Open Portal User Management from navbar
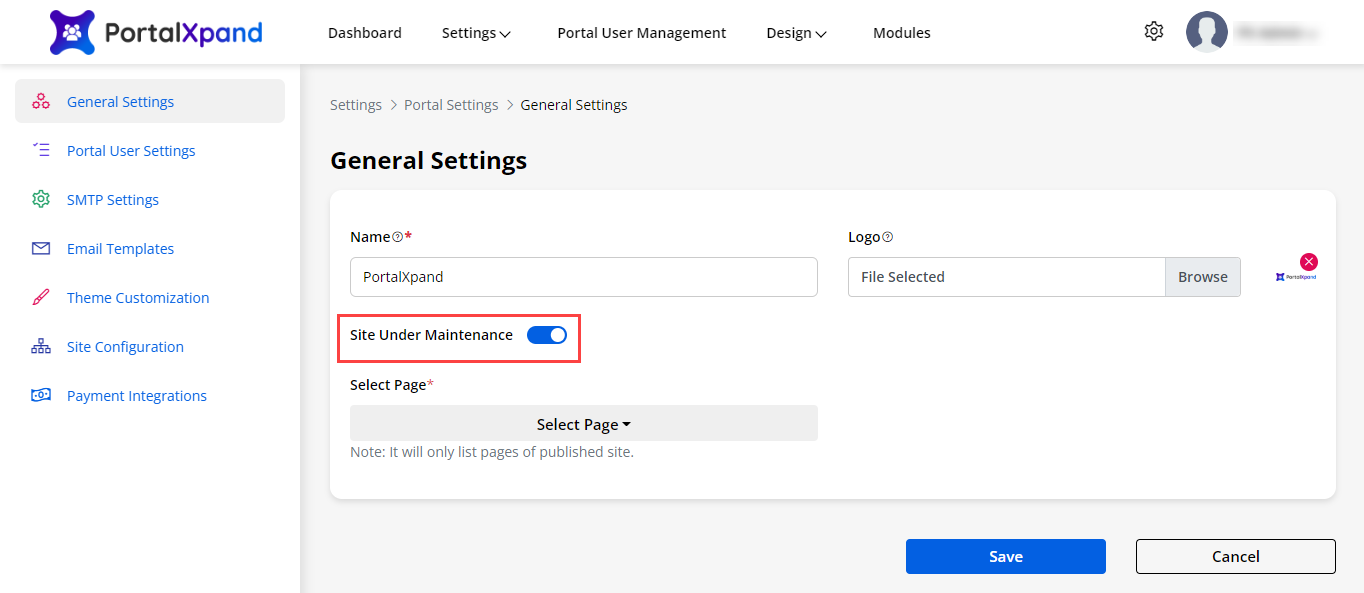 [641, 33]
